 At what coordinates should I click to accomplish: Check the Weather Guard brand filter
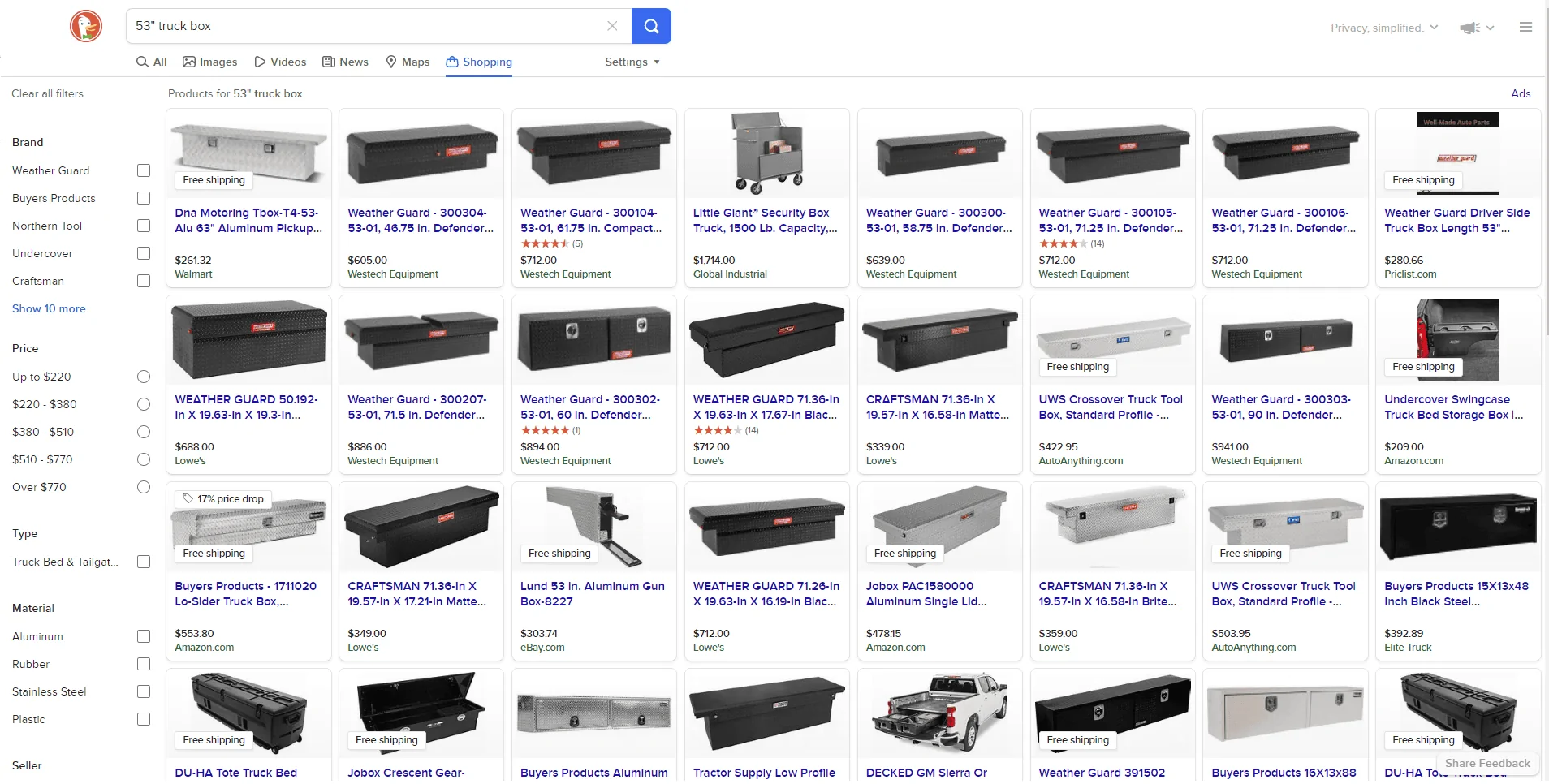[x=144, y=170]
